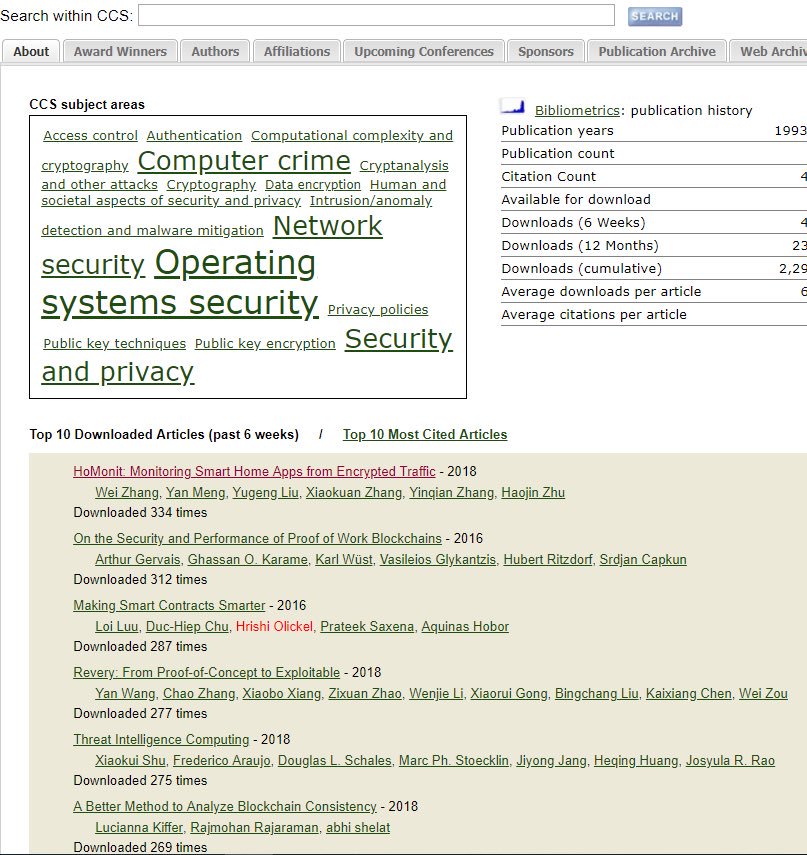The image size is (807, 855).
Task: Click the "Citation Count" row label
Action: click(x=549, y=177)
